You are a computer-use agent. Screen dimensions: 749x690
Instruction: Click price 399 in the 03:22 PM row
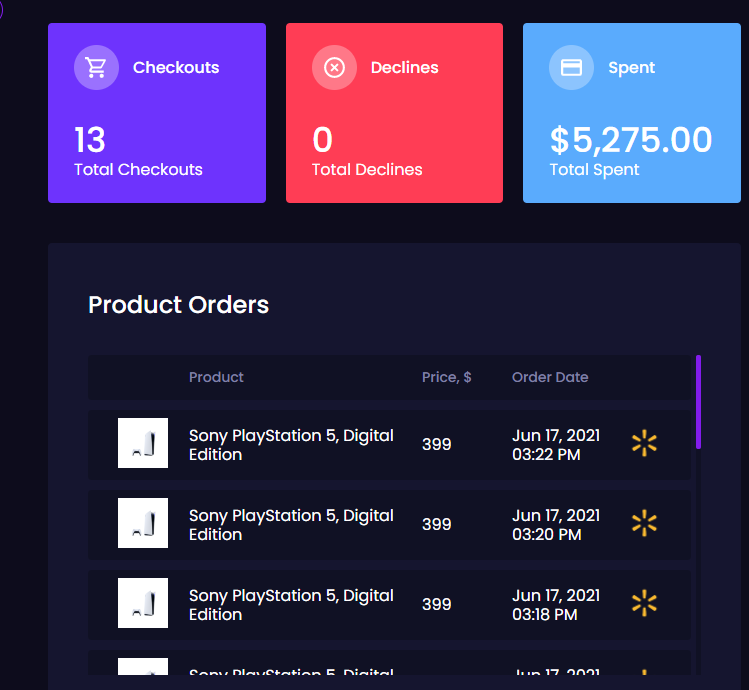(x=437, y=444)
